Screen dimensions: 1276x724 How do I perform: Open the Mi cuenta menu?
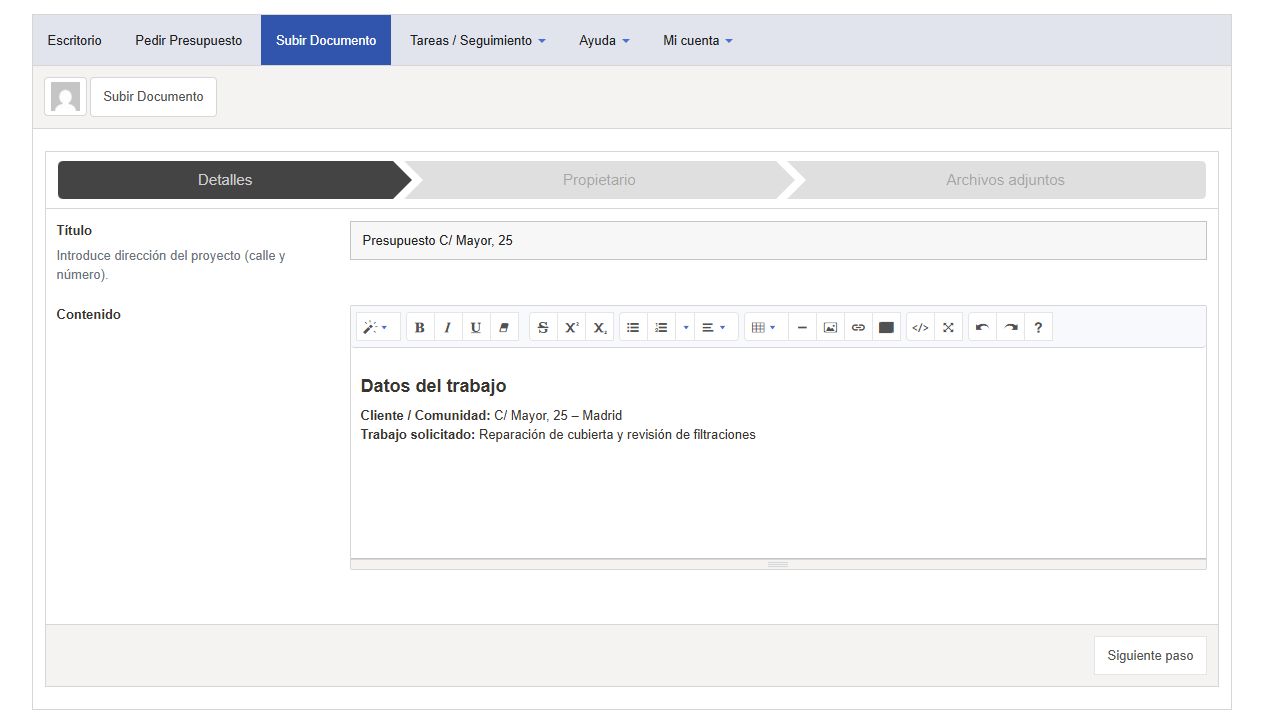697,40
